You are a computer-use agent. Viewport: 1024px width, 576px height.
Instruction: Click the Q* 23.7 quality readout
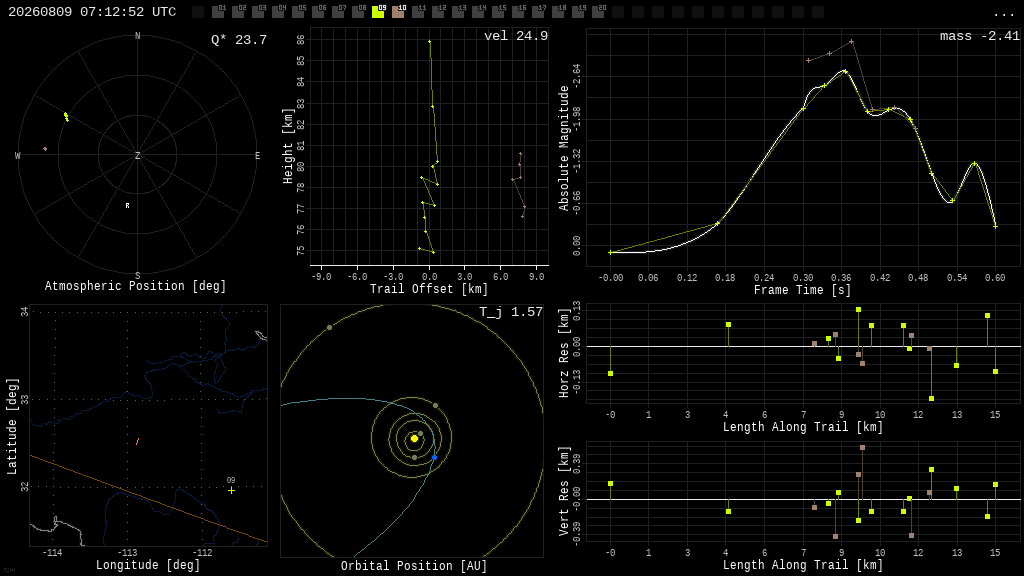239,40
